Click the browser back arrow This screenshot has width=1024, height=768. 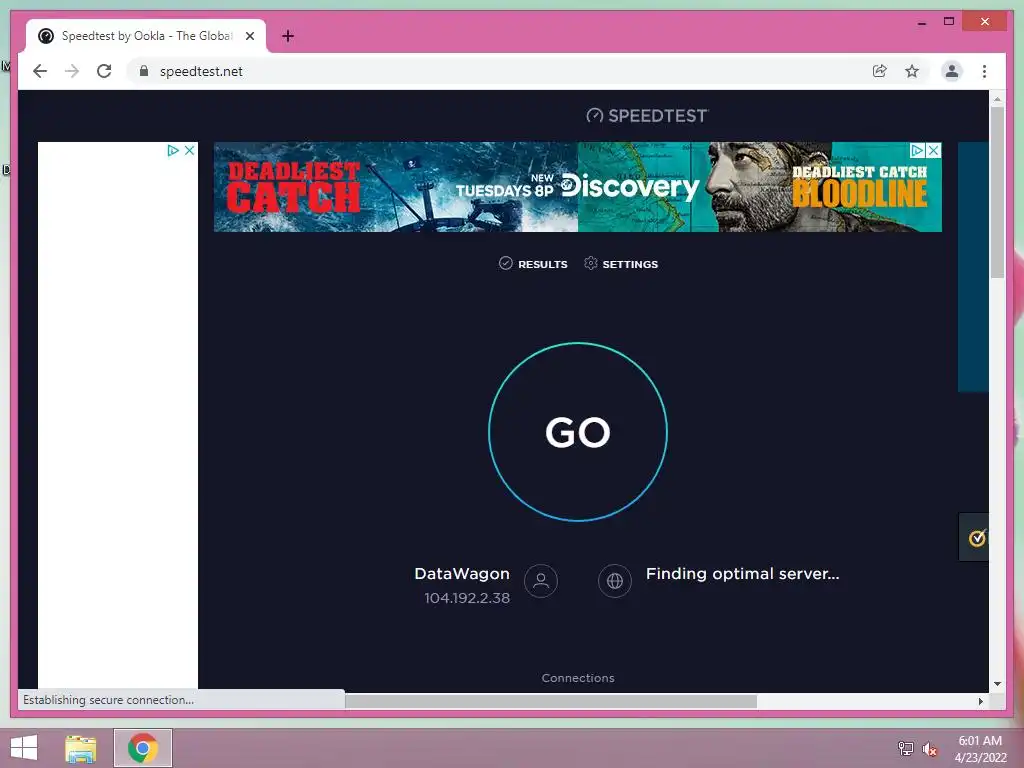pyautogui.click(x=40, y=71)
